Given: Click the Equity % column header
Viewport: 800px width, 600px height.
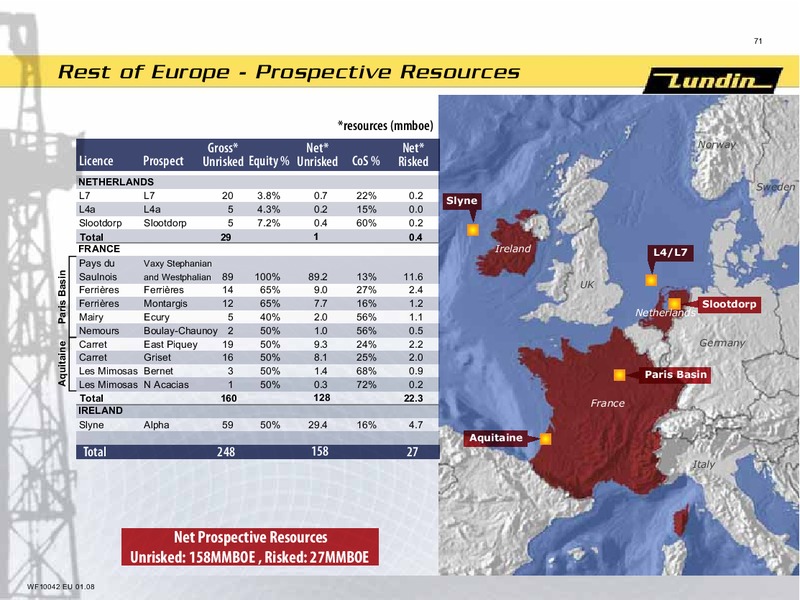Looking at the screenshot, I should click(x=269, y=161).
